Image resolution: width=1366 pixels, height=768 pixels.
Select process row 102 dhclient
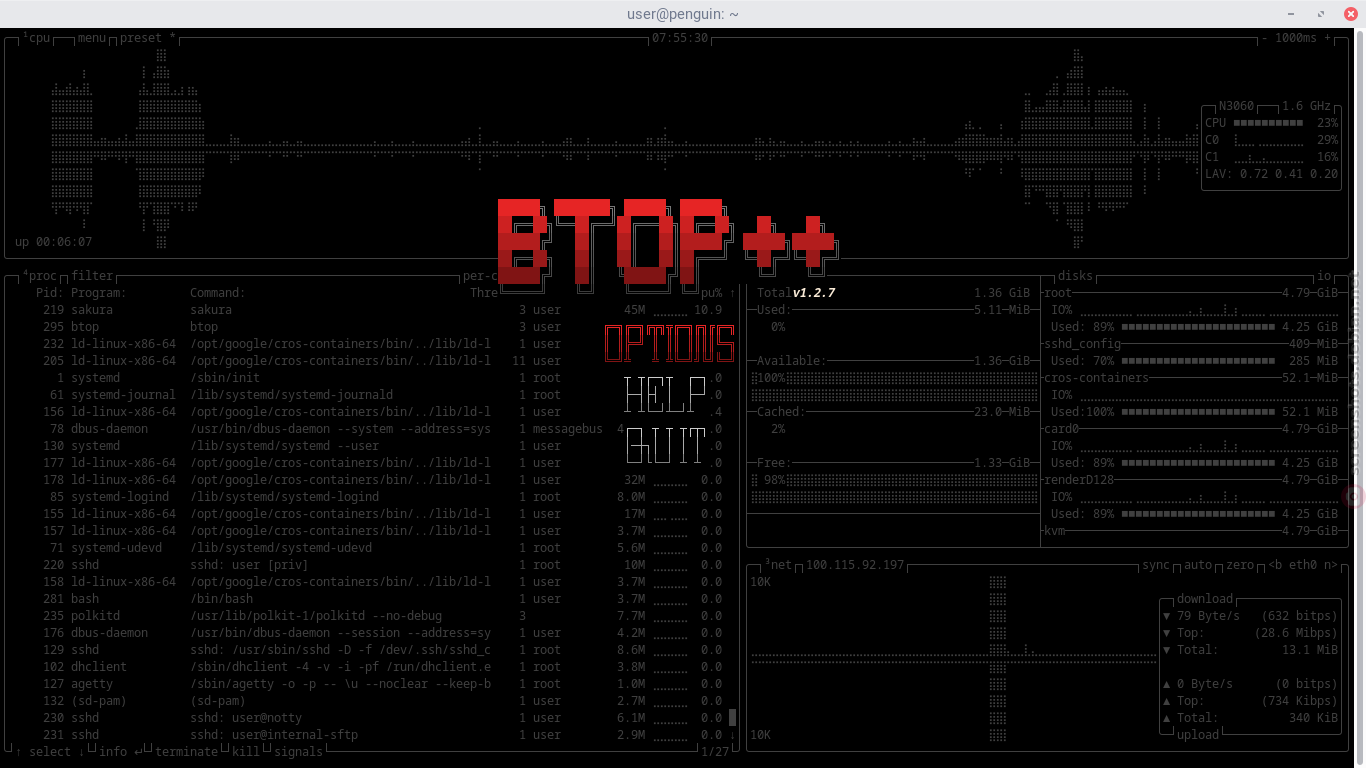click(x=366, y=667)
